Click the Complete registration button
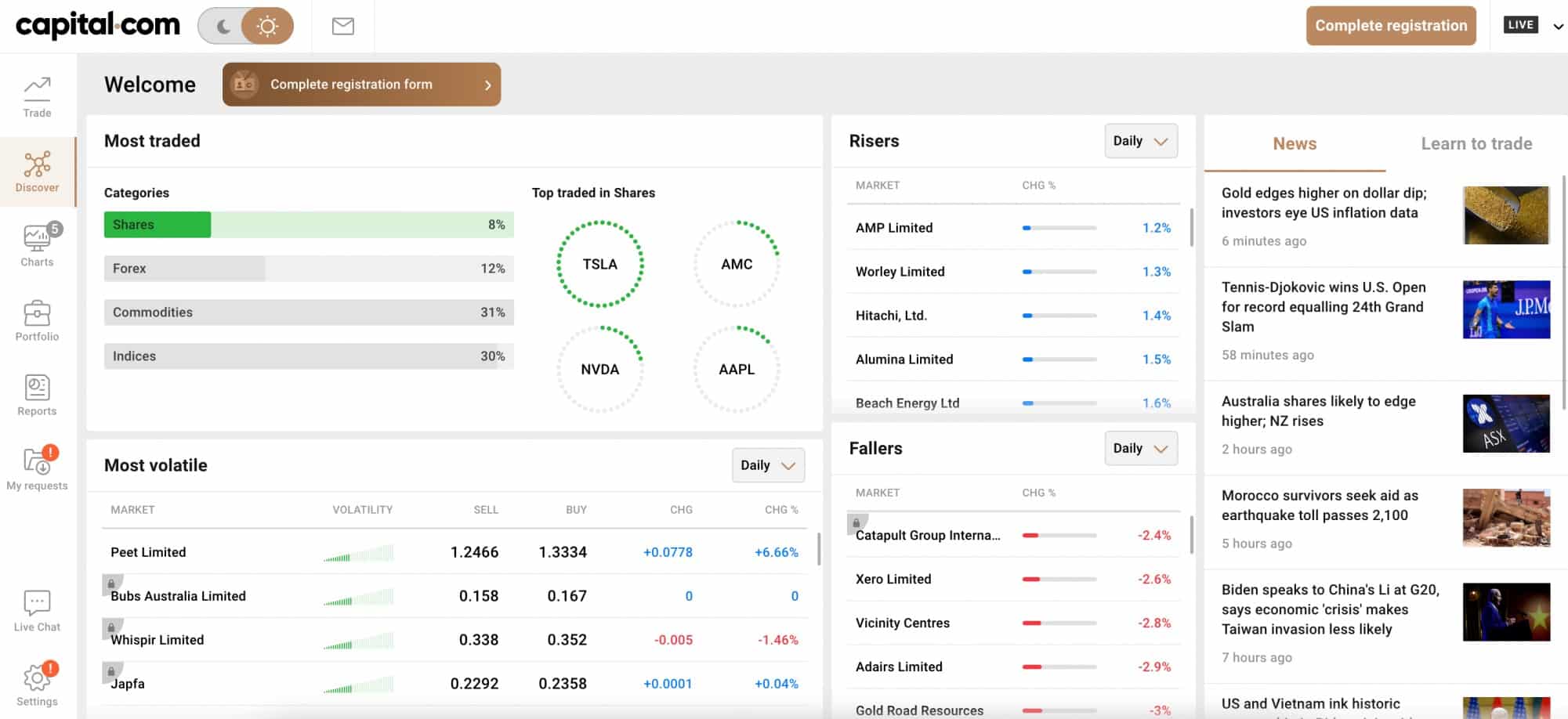 (x=1391, y=26)
